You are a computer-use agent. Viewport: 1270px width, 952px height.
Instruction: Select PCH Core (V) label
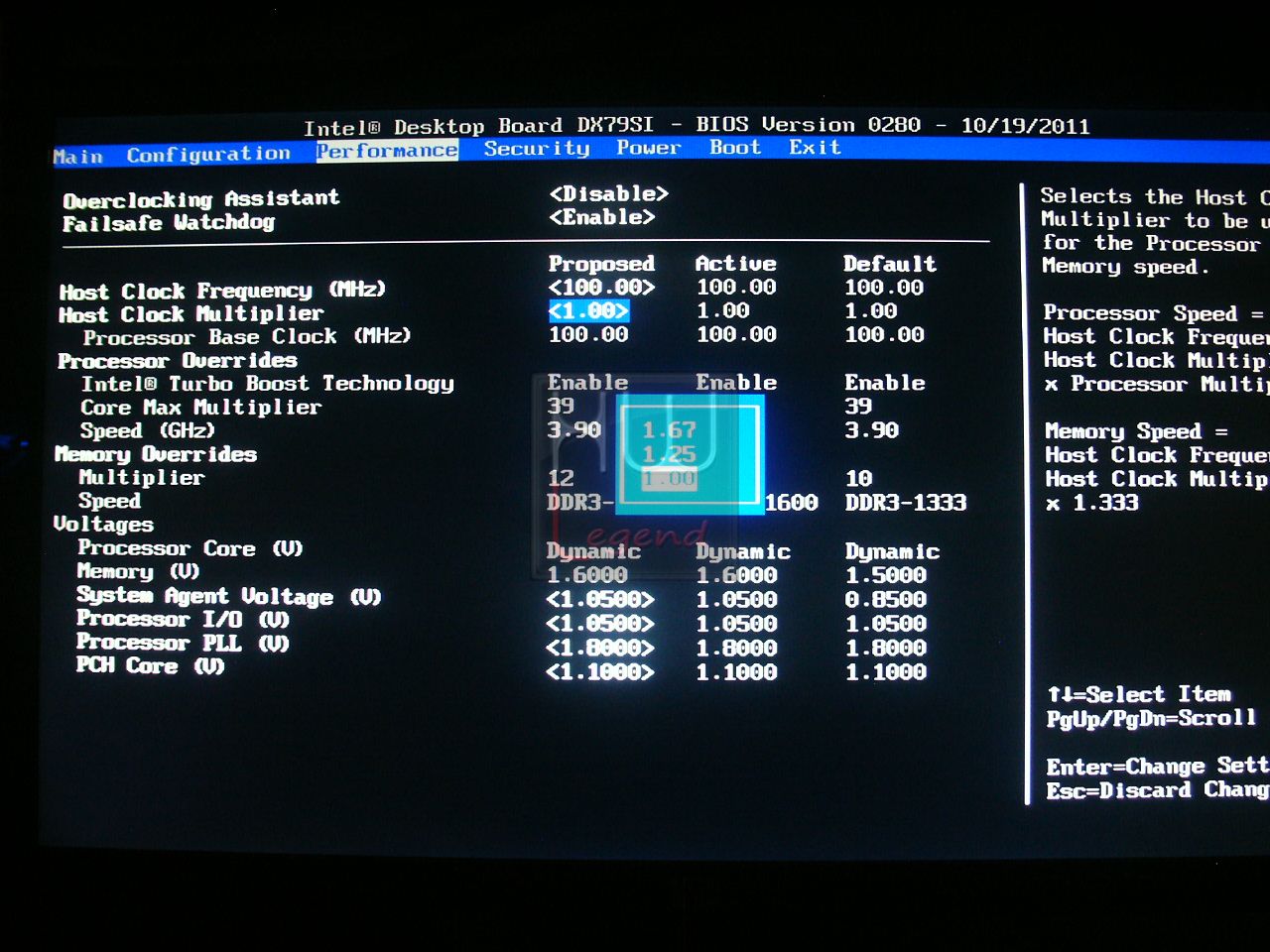click(x=151, y=666)
